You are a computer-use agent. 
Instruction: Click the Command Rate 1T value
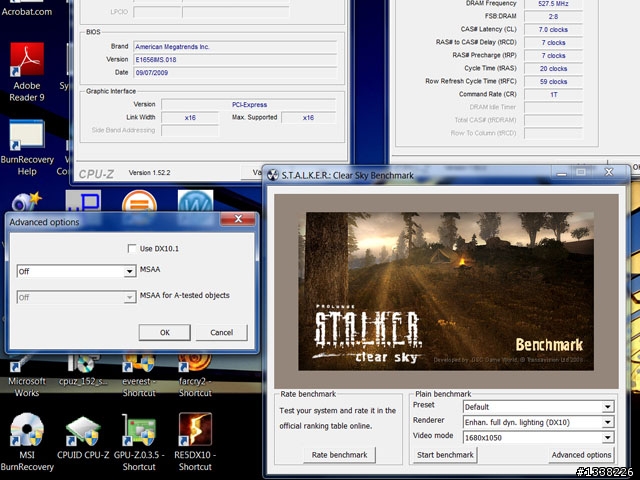pos(553,95)
